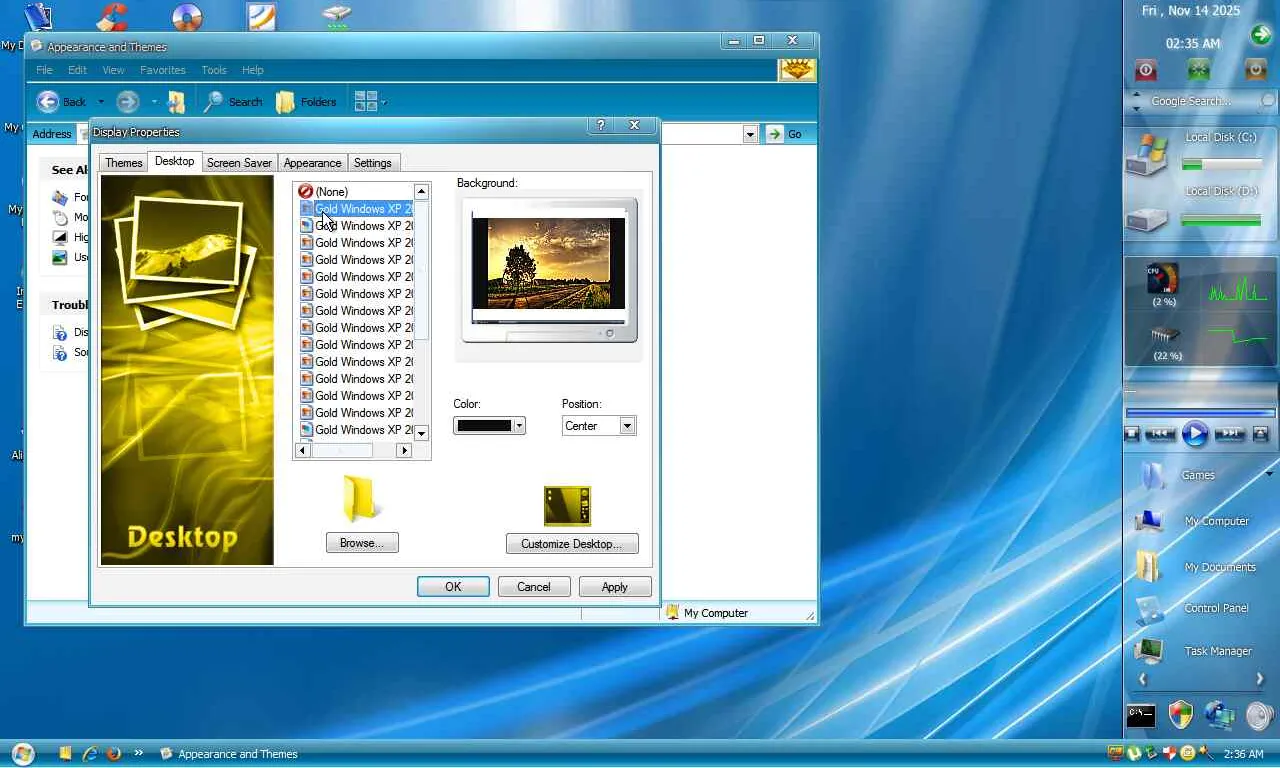Click the eject button in sidebar player

(1260, 434)
